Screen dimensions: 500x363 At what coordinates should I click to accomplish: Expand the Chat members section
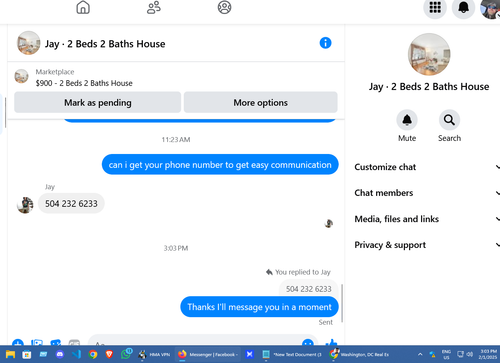[x=427, y=193]
